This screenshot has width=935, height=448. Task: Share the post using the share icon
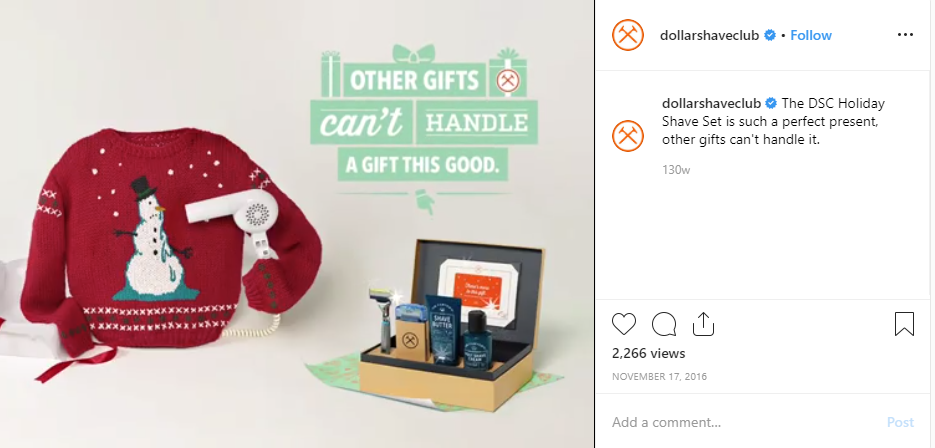[703, 324]
